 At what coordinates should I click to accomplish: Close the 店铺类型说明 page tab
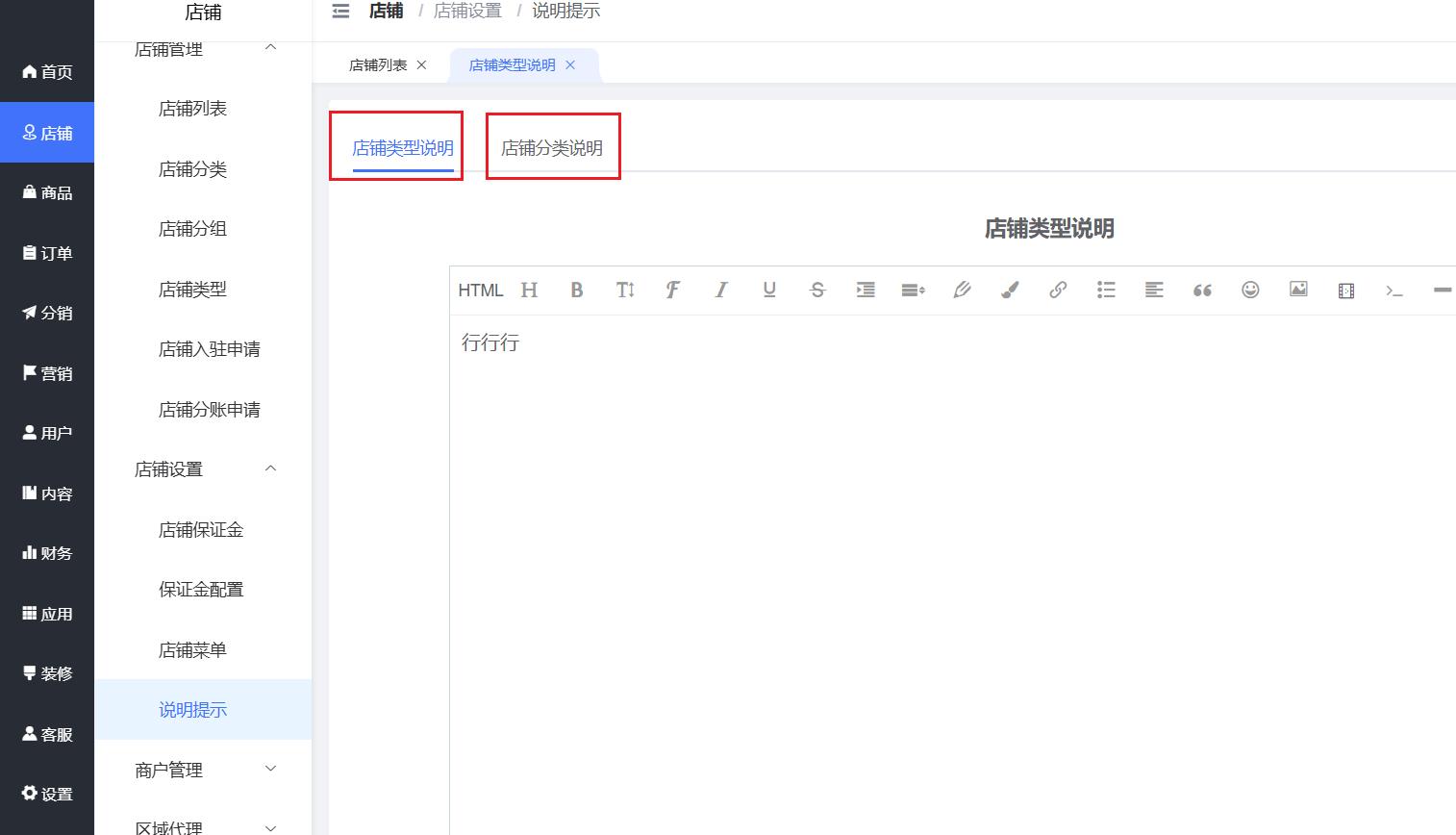click(570, 65)
